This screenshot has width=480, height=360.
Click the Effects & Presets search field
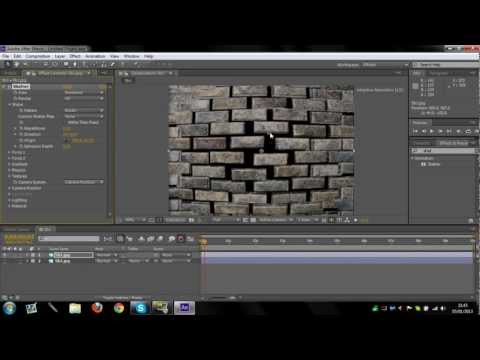coord(444,151)
